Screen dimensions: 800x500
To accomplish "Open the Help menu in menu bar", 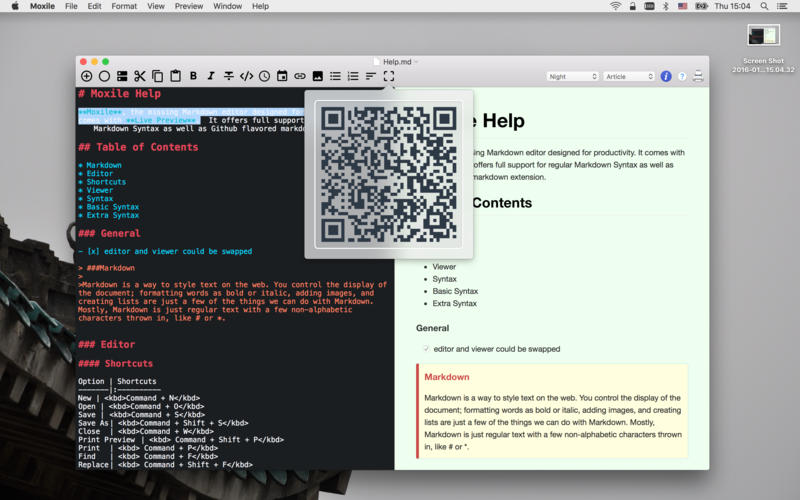I will (x=260, y=6).
